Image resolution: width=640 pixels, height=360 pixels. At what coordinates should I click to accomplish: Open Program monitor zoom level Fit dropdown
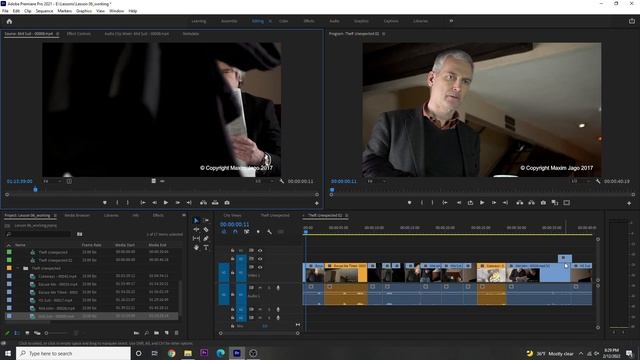coord(376,181)
